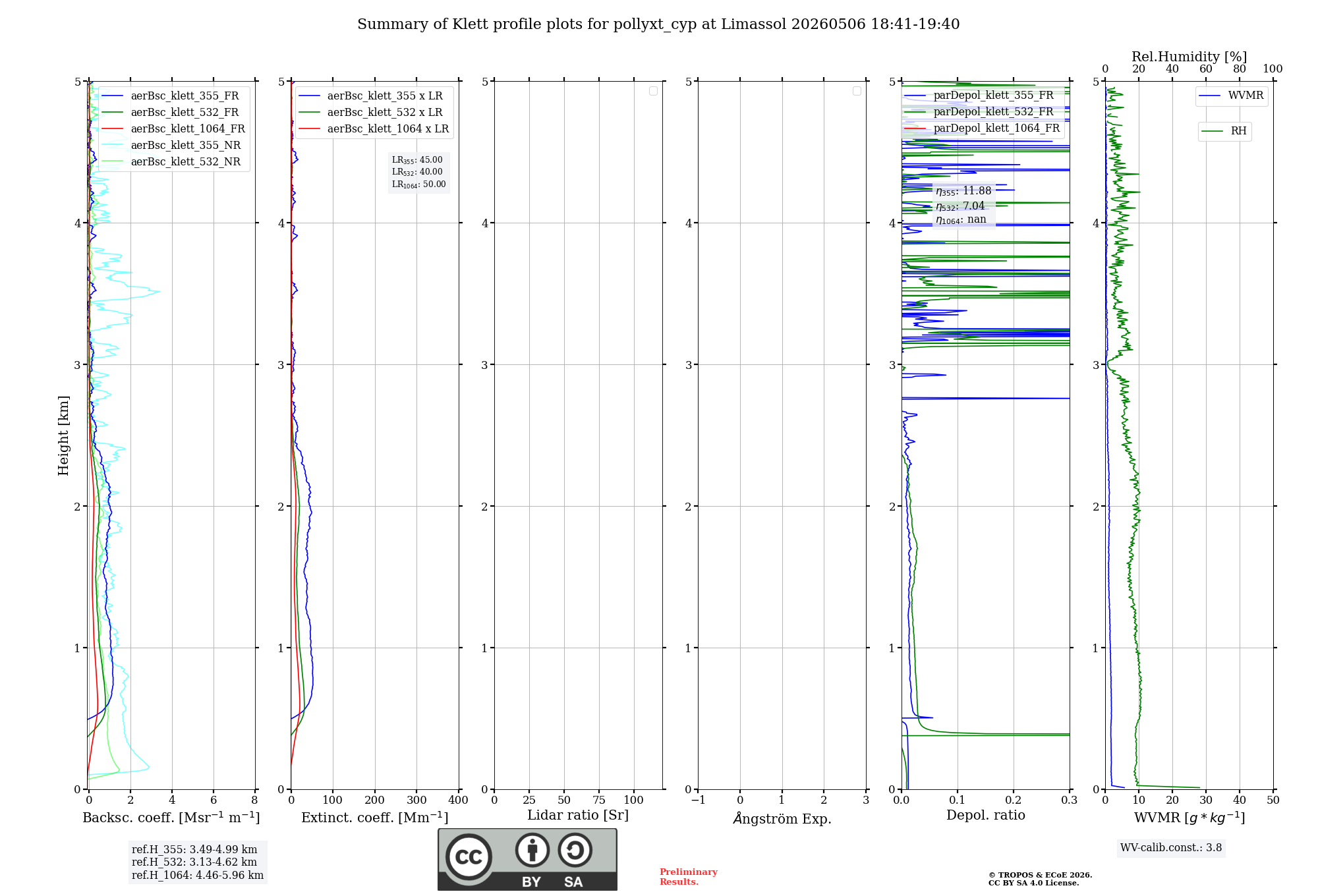Click the CC BY SA 4.0 License text
The image size is (1318, 896).
coord(1034,883)
